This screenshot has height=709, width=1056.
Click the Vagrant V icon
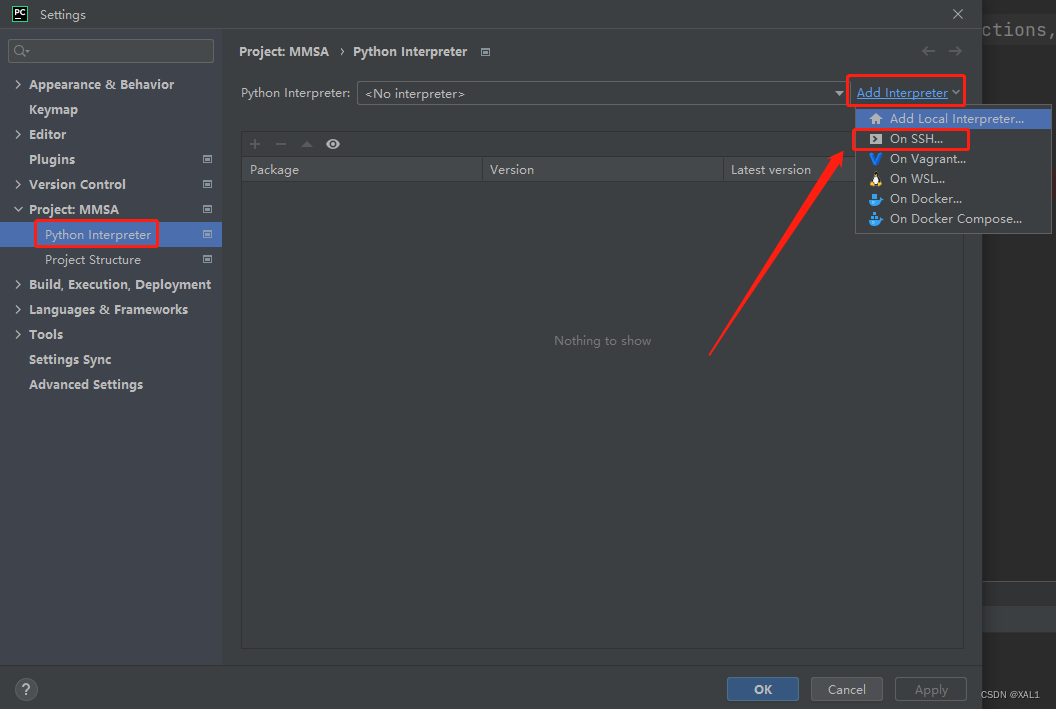click(876, 159)
